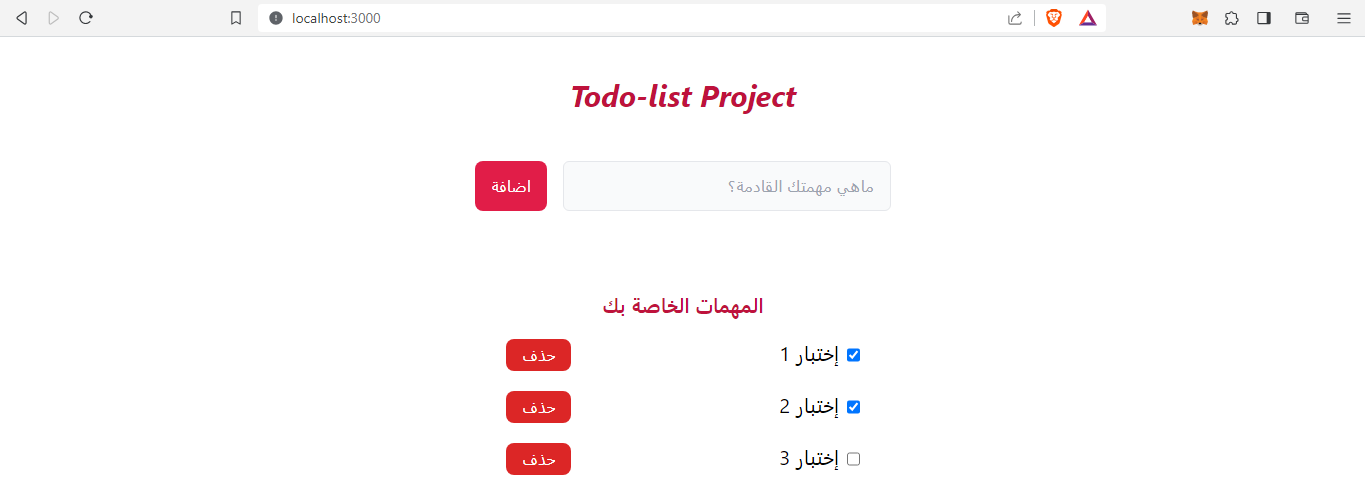The image size is (1365, 494).
Task: Toggle the browser sidebar panel icon
Action: tap(1264, 18)
